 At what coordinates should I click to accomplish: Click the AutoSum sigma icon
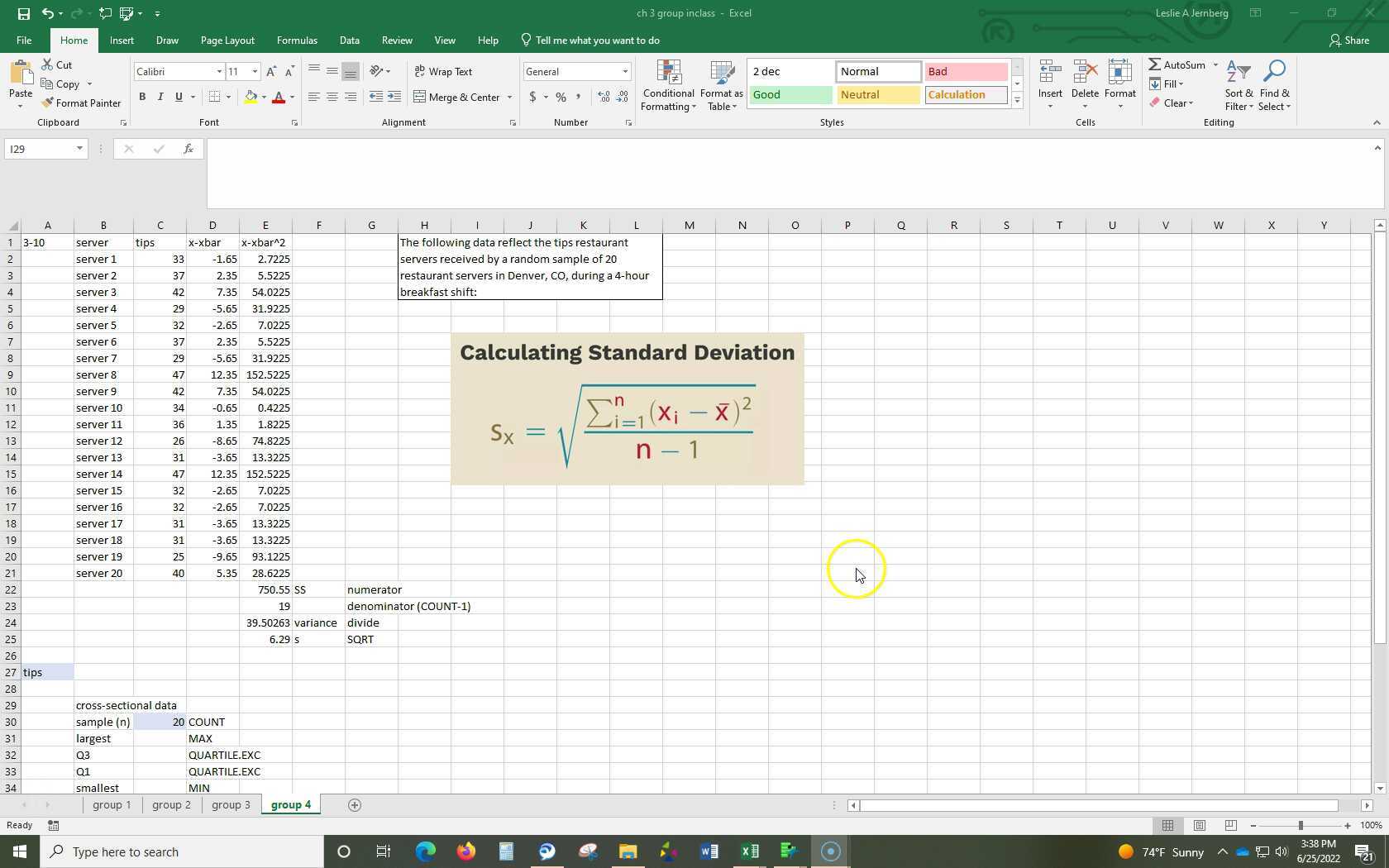point(1155,64)
